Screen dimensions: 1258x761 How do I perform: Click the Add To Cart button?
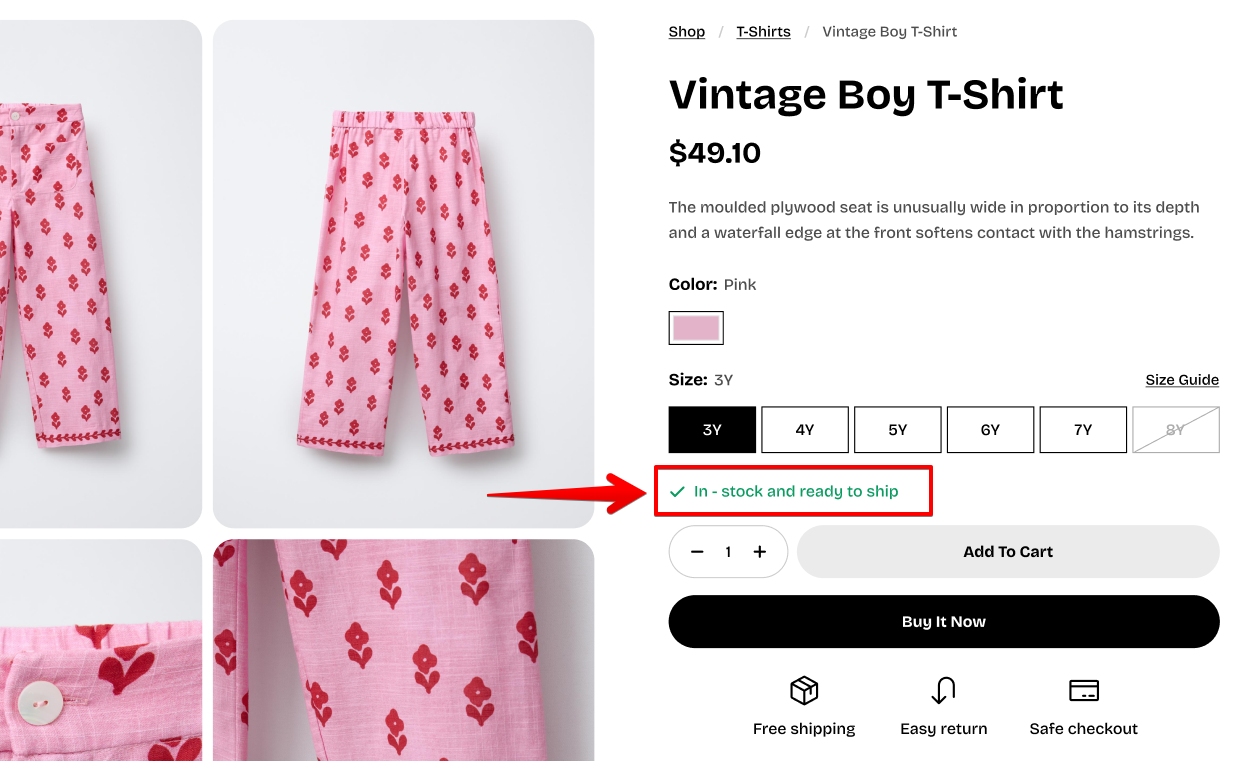click(x=1008, y=552)
